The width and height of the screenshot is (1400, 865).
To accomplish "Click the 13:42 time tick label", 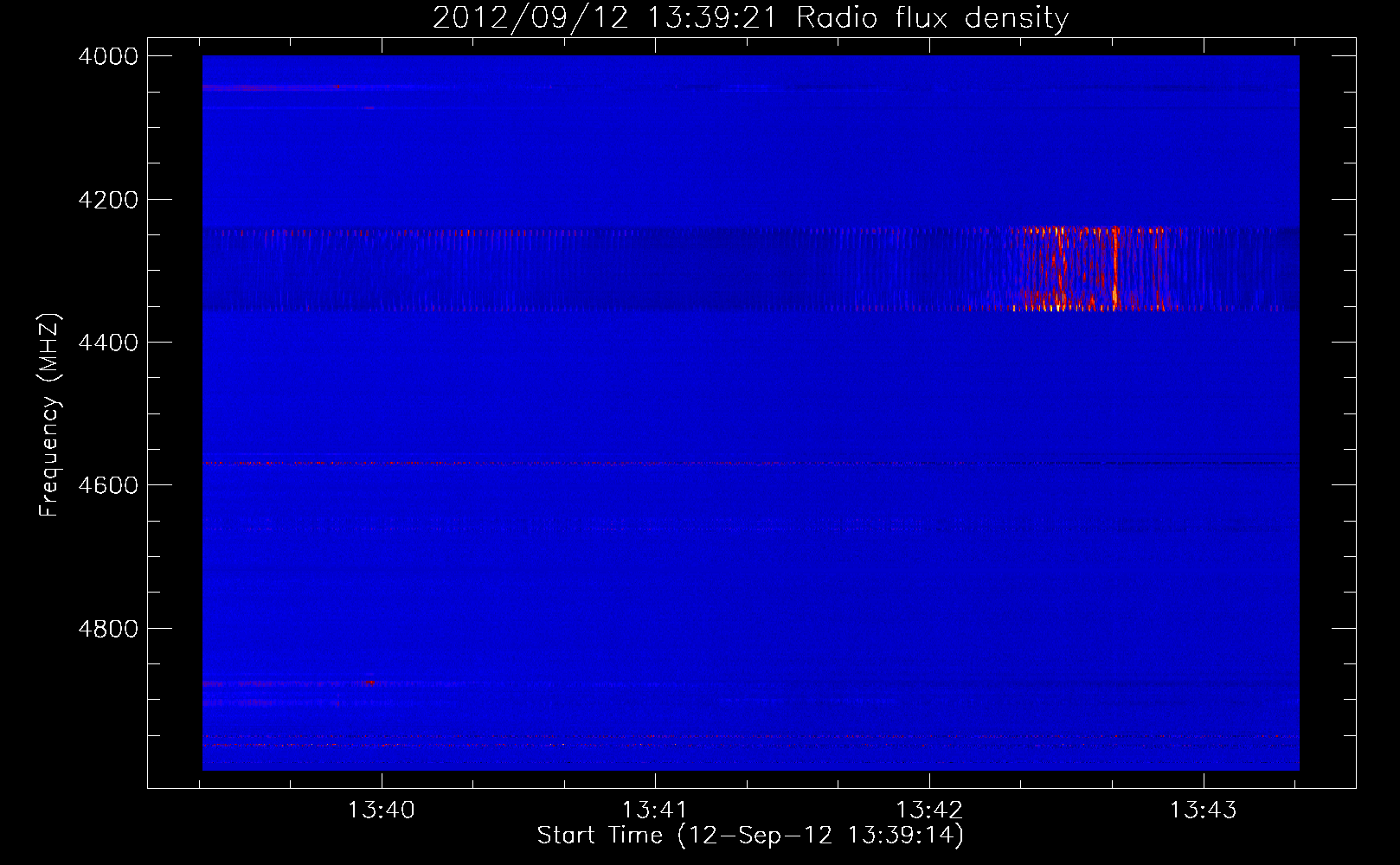I will pyautogui.click(x=929, y=811).
